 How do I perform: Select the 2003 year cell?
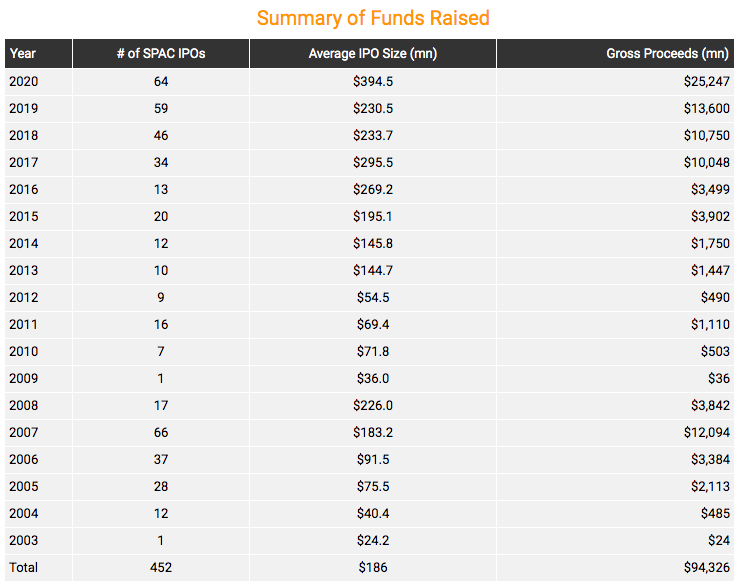tap(23, 540)
